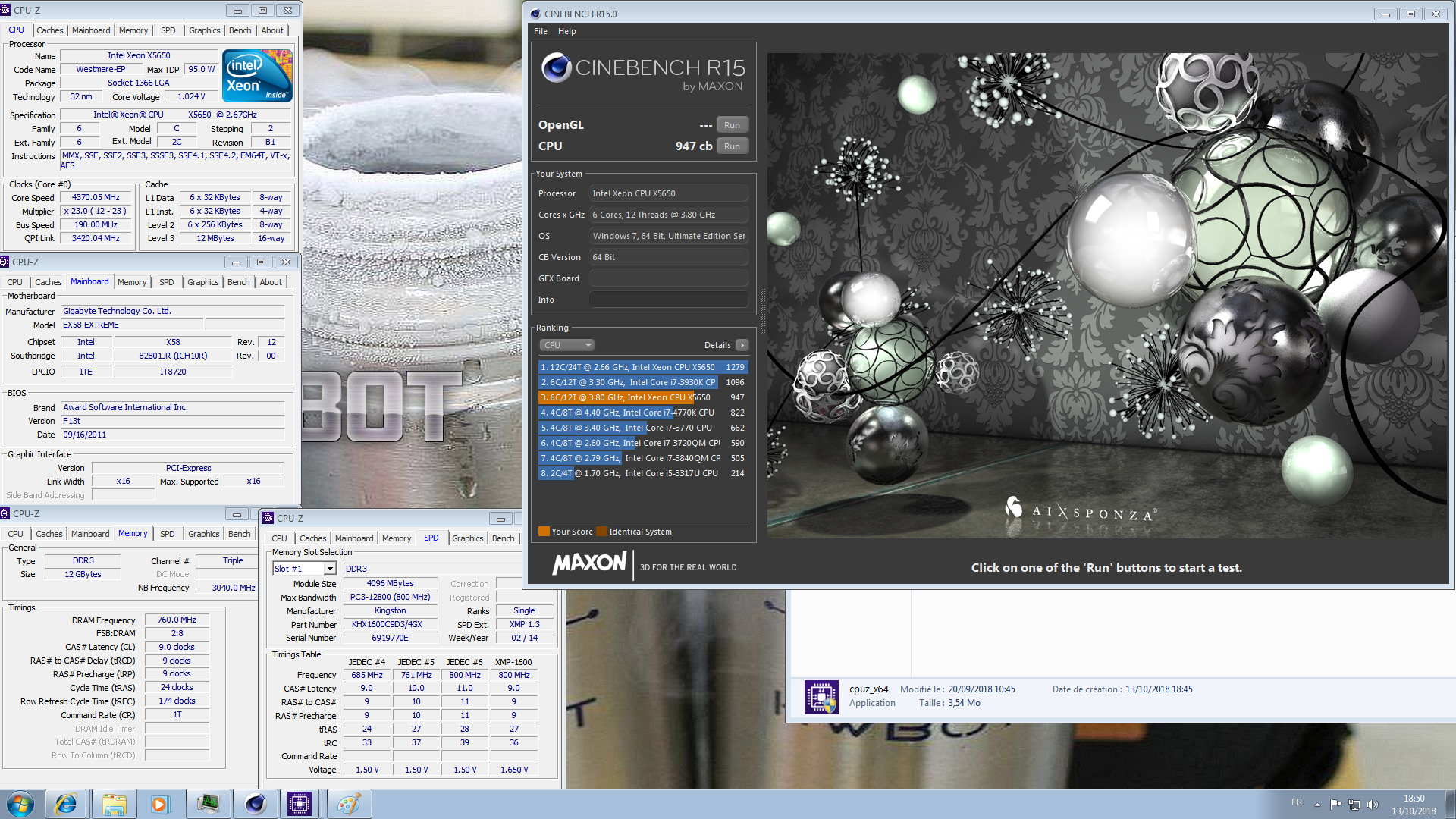Click the network icon in system tray
This screenshot has width=1456, height=819.
pyautogui.click(x=1354, y=805)
